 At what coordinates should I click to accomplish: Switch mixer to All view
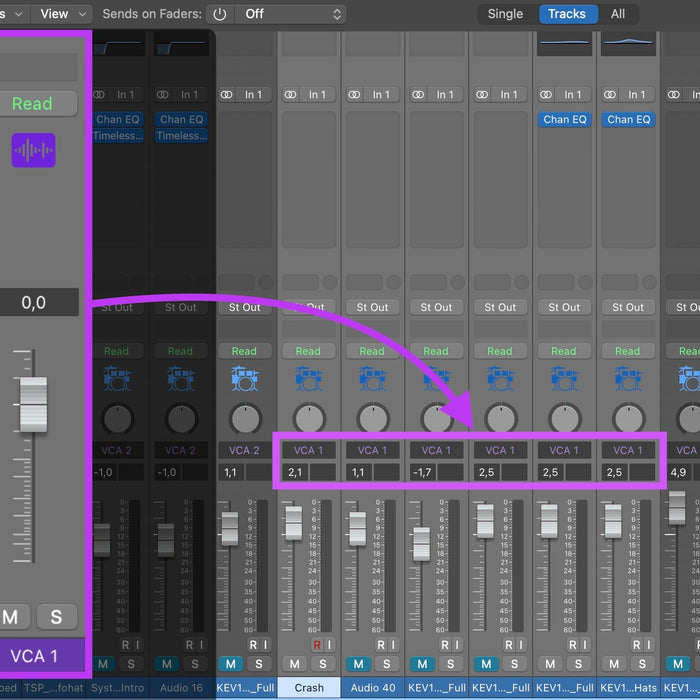[x=618, y=14]
